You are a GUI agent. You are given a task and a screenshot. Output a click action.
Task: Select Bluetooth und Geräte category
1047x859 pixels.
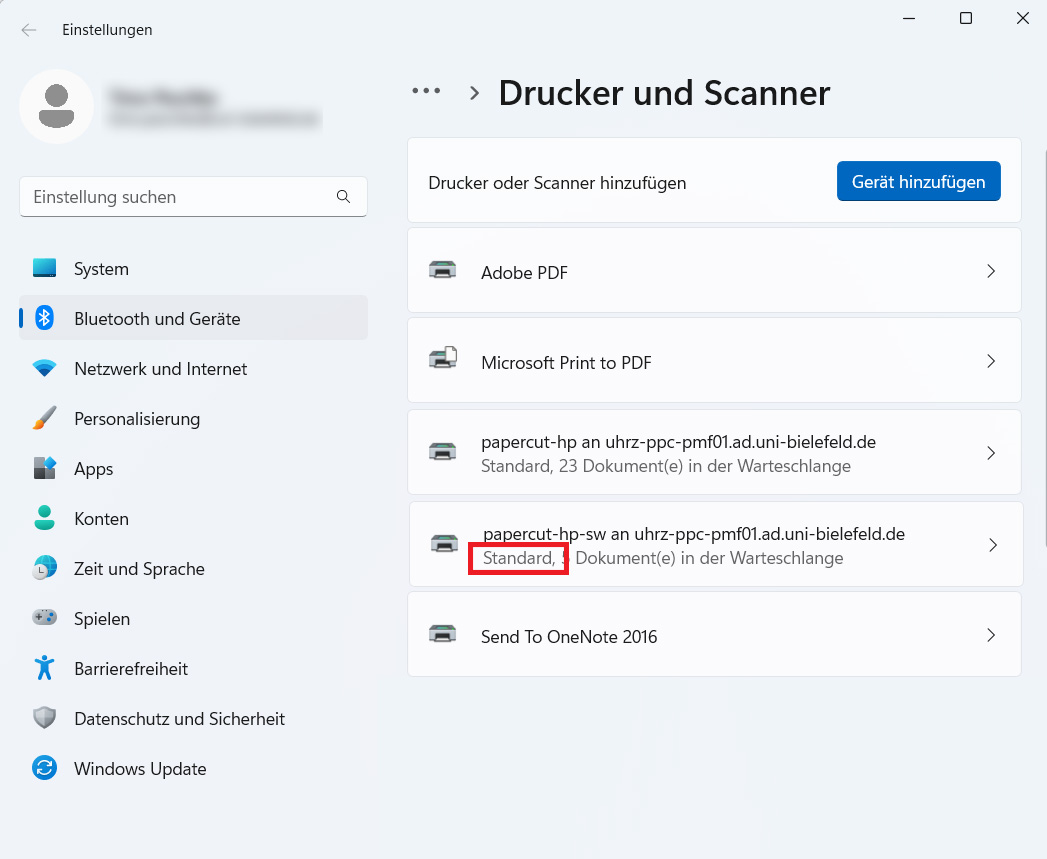pos(194,318)
